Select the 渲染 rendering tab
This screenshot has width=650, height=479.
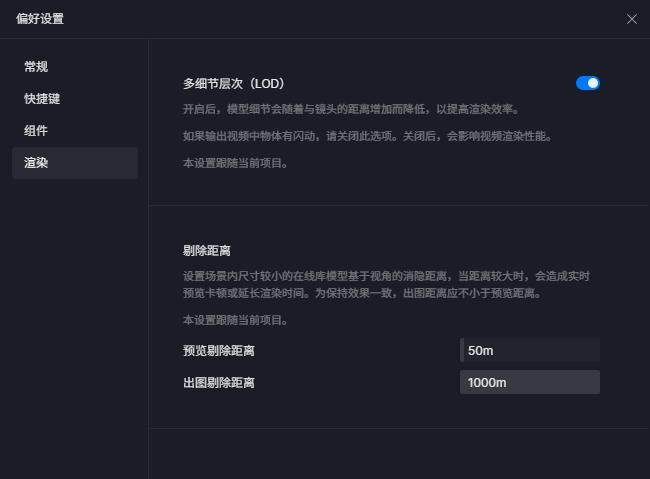(36, 163)
